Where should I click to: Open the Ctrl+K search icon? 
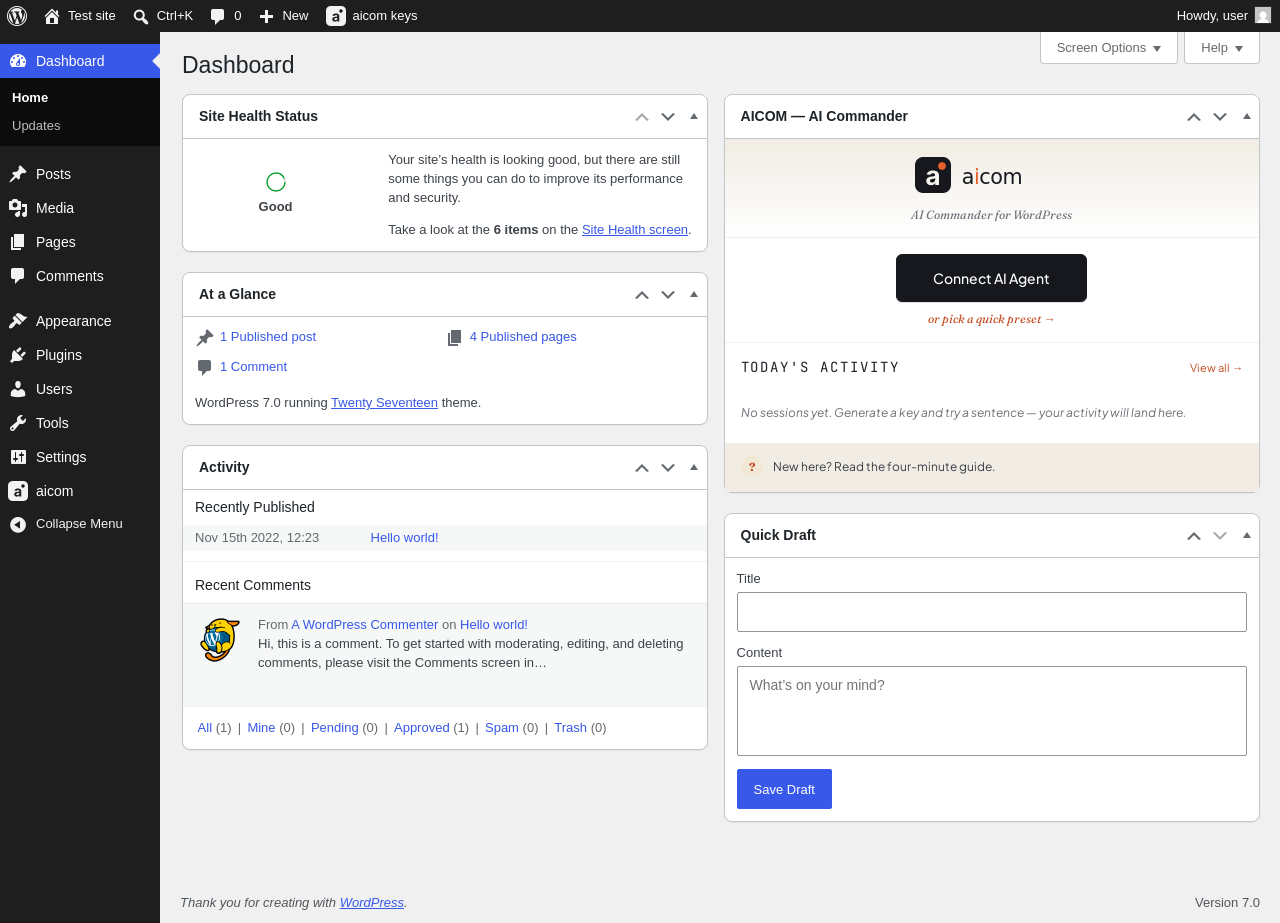click(x=141, y=16)
